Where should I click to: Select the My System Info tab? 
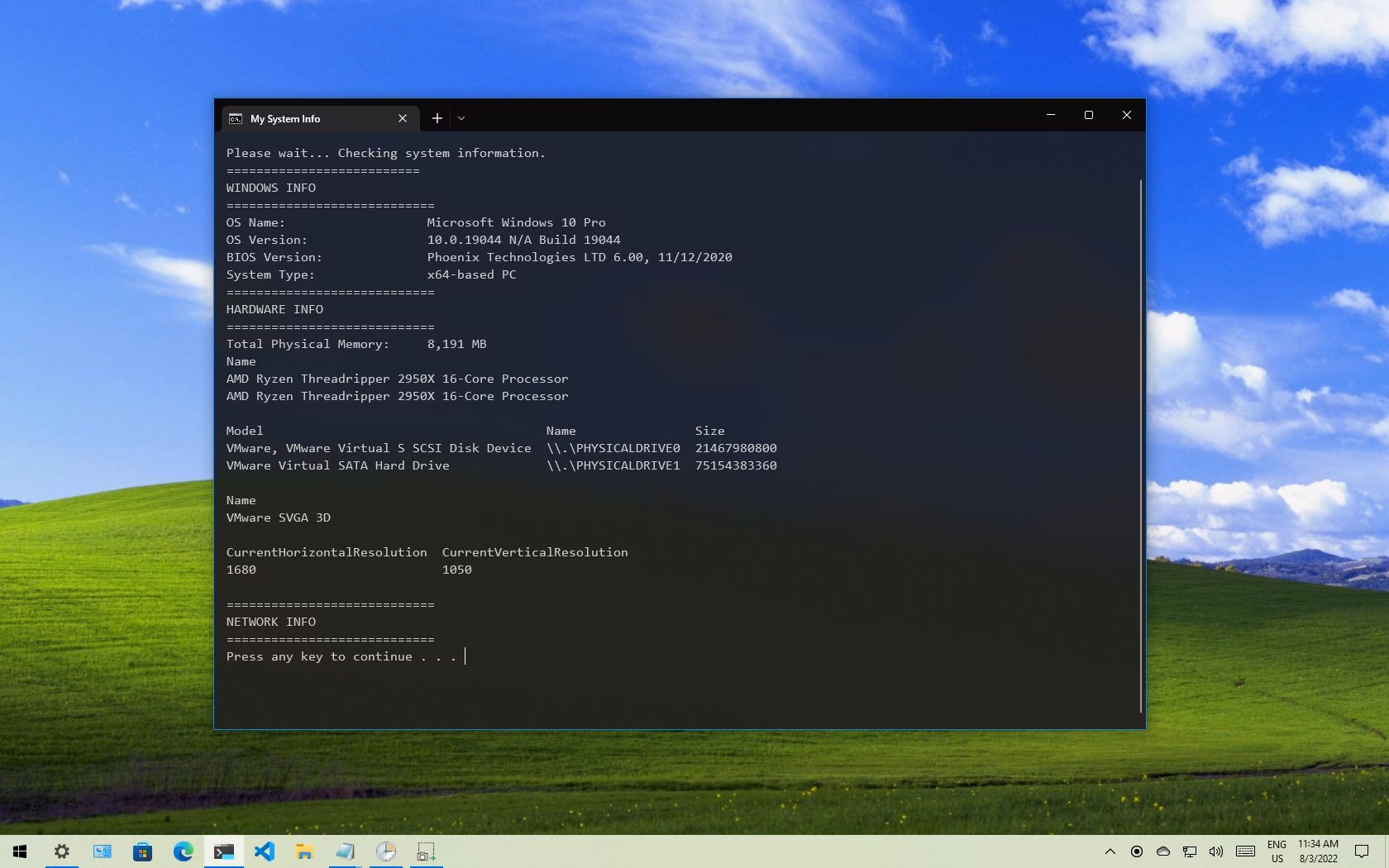319,118
